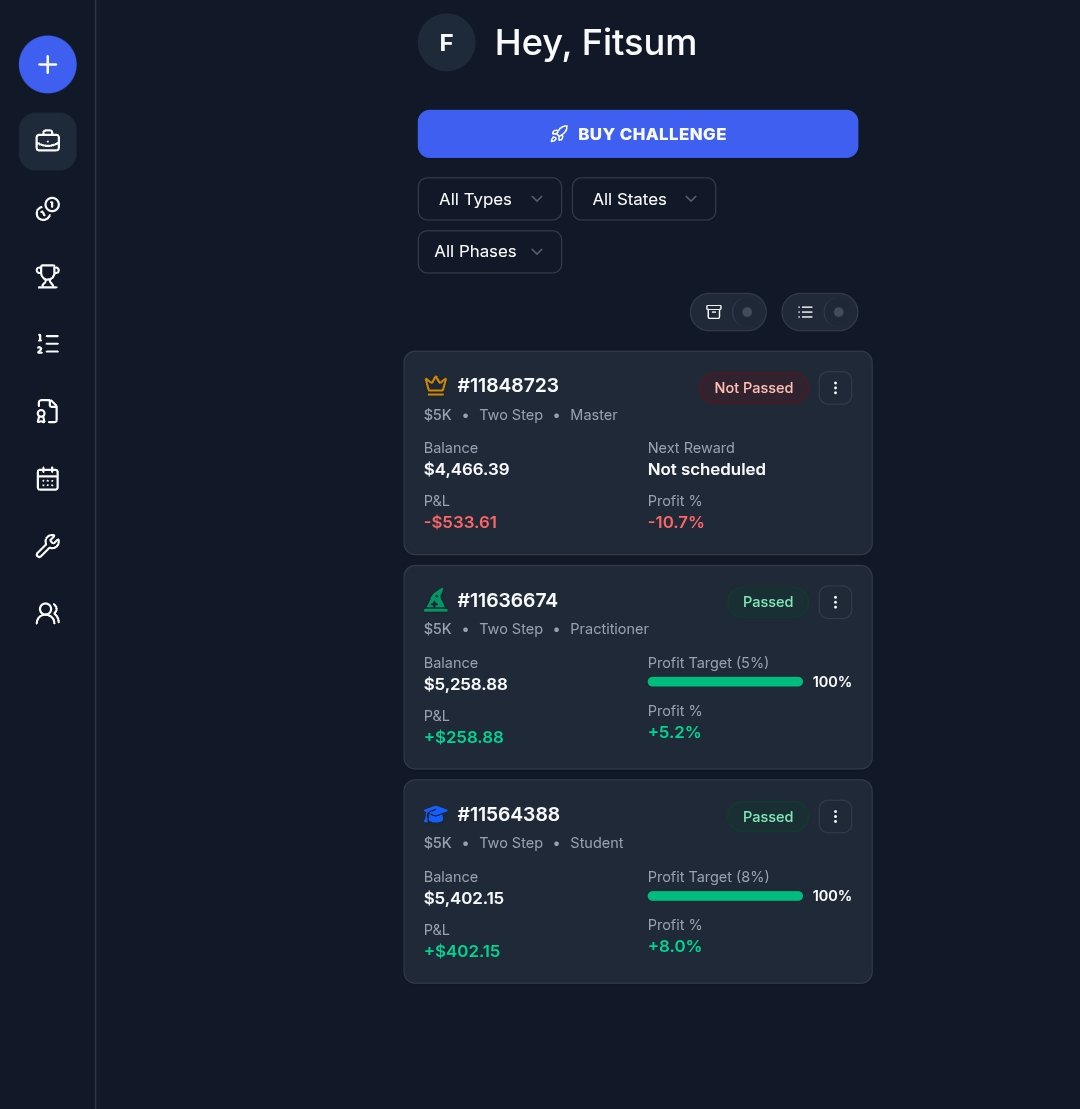
Task: Click Passed badge on account #11636674
Action: pos(768,602)
